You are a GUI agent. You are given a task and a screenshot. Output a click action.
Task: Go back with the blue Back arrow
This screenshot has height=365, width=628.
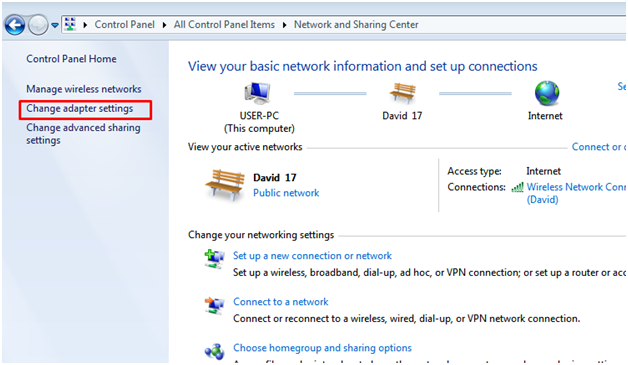tap(15, 25)
